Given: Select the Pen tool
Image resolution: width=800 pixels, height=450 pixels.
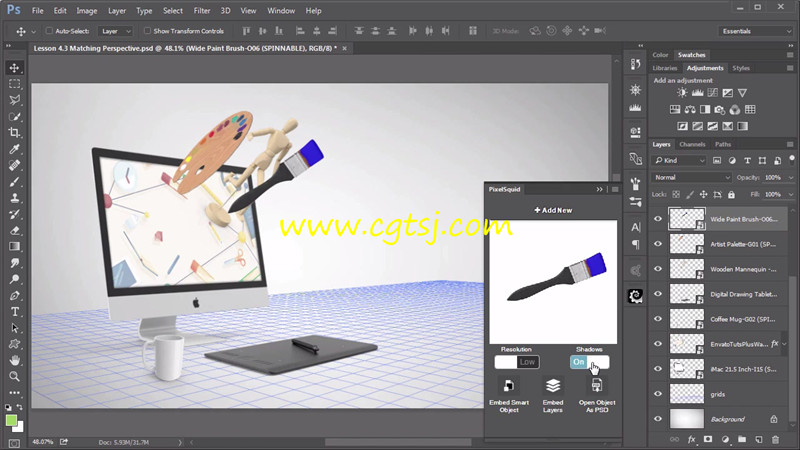Looking at the screenshot, I should [x=14, y=295].
